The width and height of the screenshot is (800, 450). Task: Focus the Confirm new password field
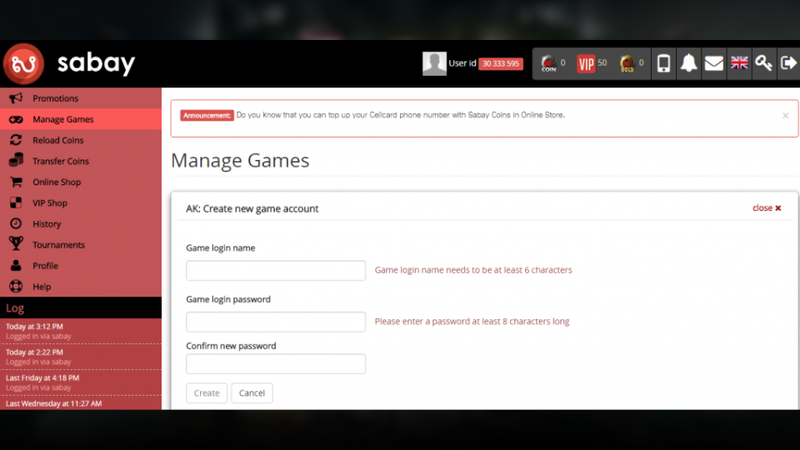tap(276, 364)
